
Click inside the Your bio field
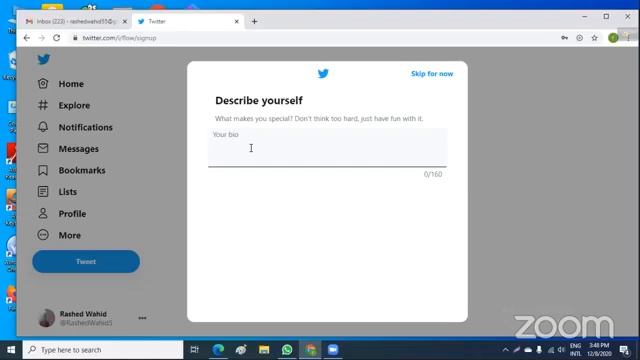327,147
